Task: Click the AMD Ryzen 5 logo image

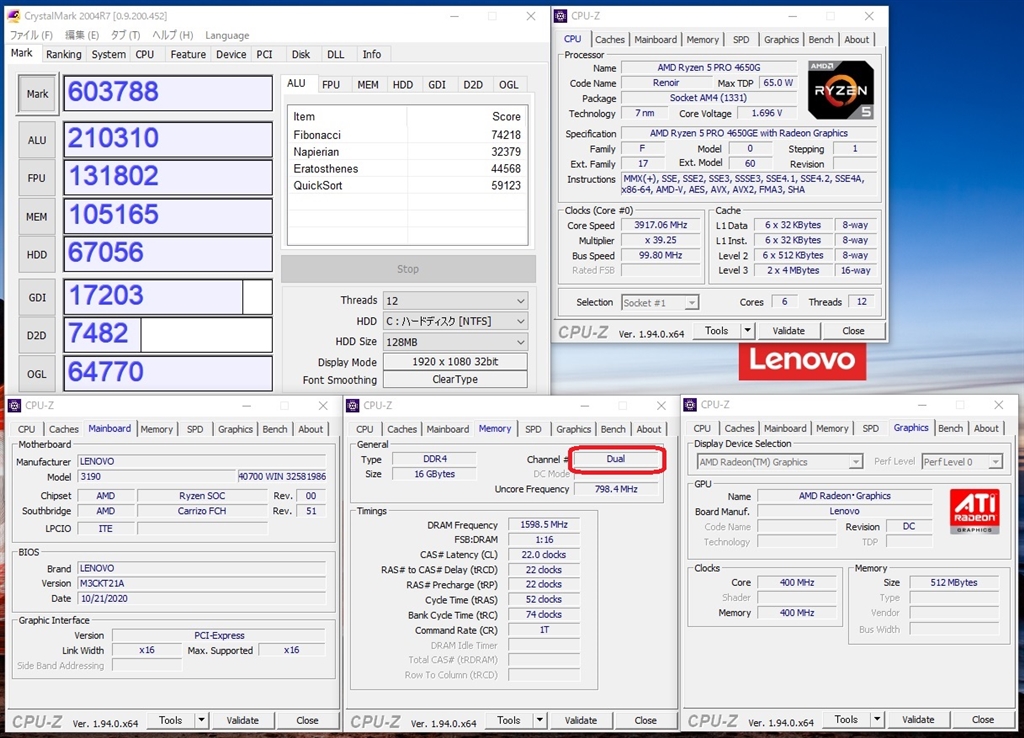Action: [x=841, y=90]
